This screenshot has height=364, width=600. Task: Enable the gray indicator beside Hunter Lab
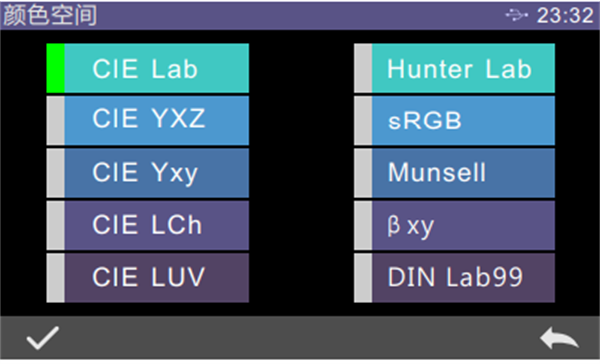click(363, 68)
